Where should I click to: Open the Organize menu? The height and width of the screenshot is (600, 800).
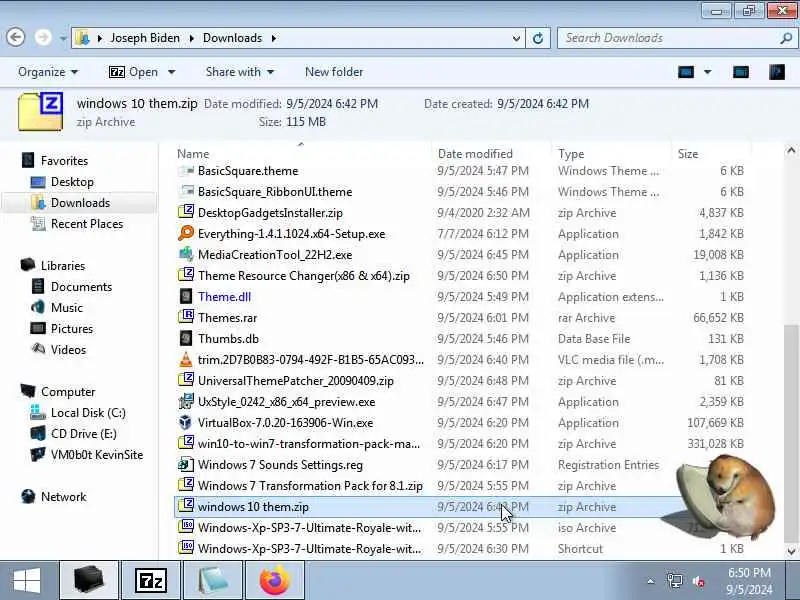point(48,72)
